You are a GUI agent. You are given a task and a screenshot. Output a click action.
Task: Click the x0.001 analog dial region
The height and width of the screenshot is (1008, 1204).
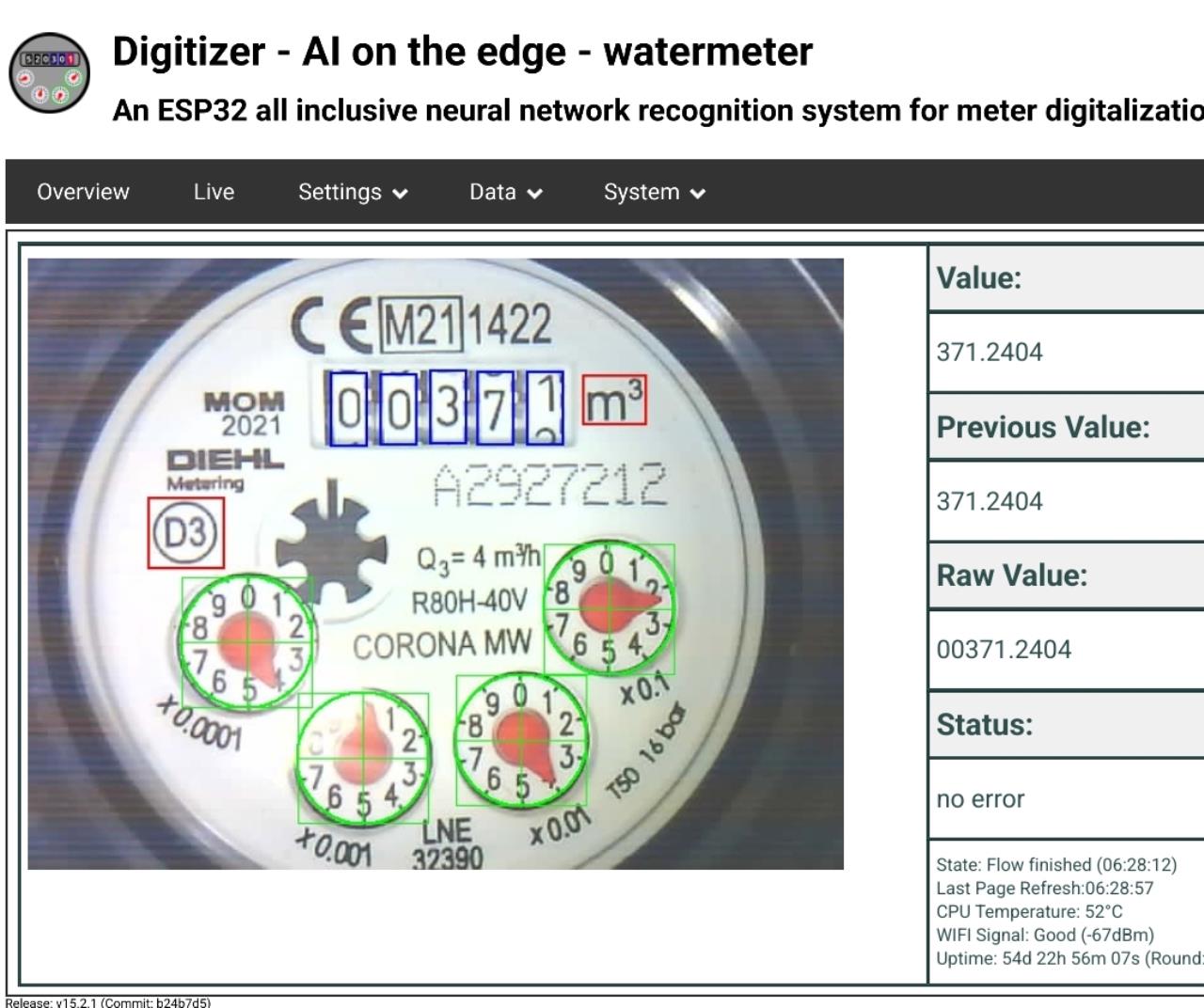pos(363,759)
